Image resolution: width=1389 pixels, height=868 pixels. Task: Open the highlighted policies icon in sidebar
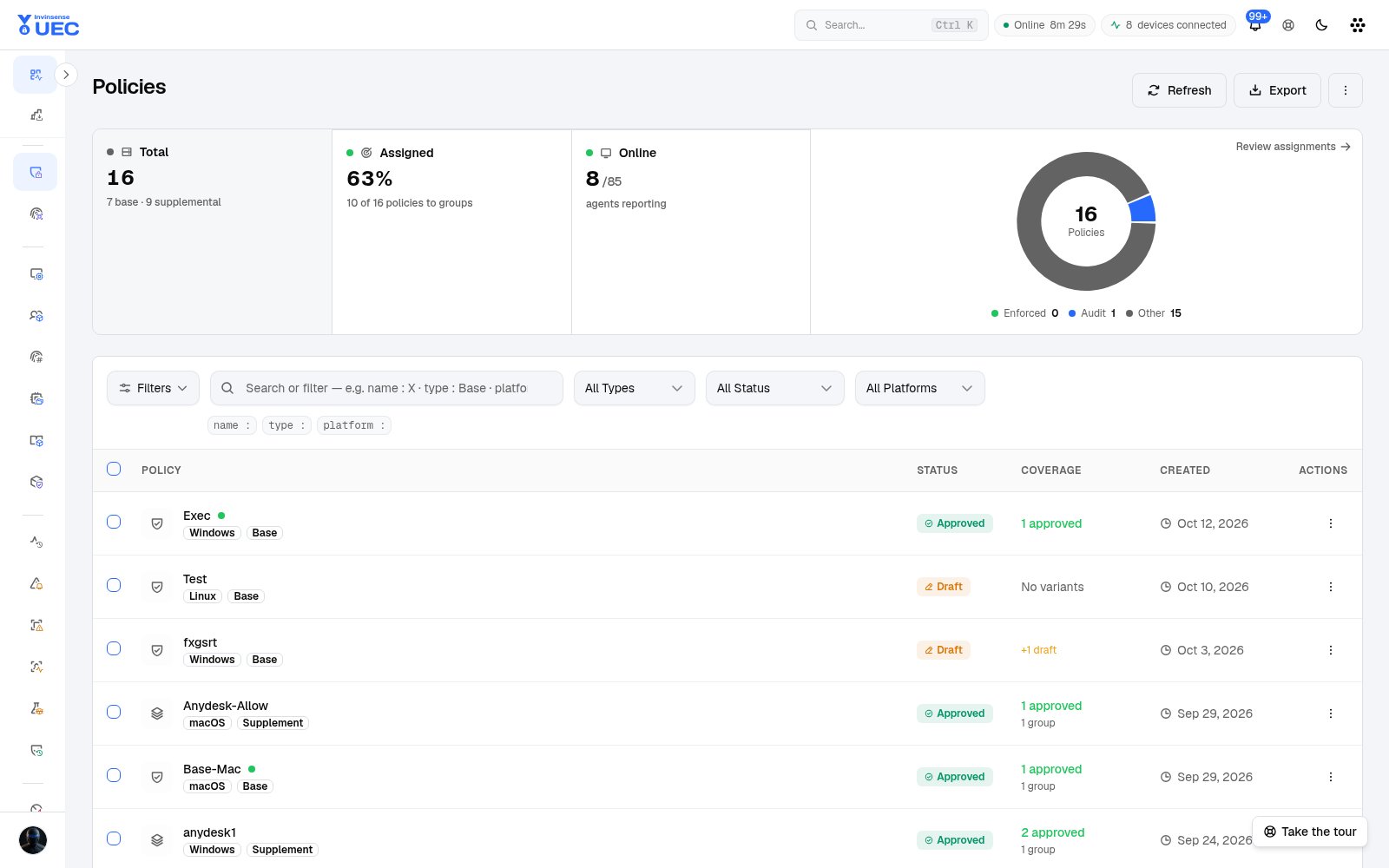tap(36, 172)
